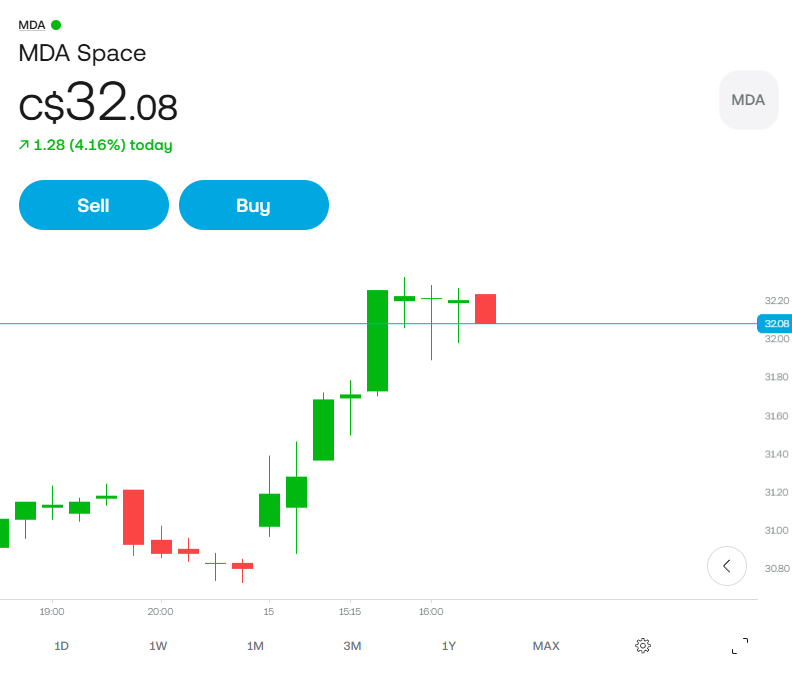Viewport: 792px width, 685px height.
Task: Click the 16:00 time axis label
Action: [x=431, y=611]
